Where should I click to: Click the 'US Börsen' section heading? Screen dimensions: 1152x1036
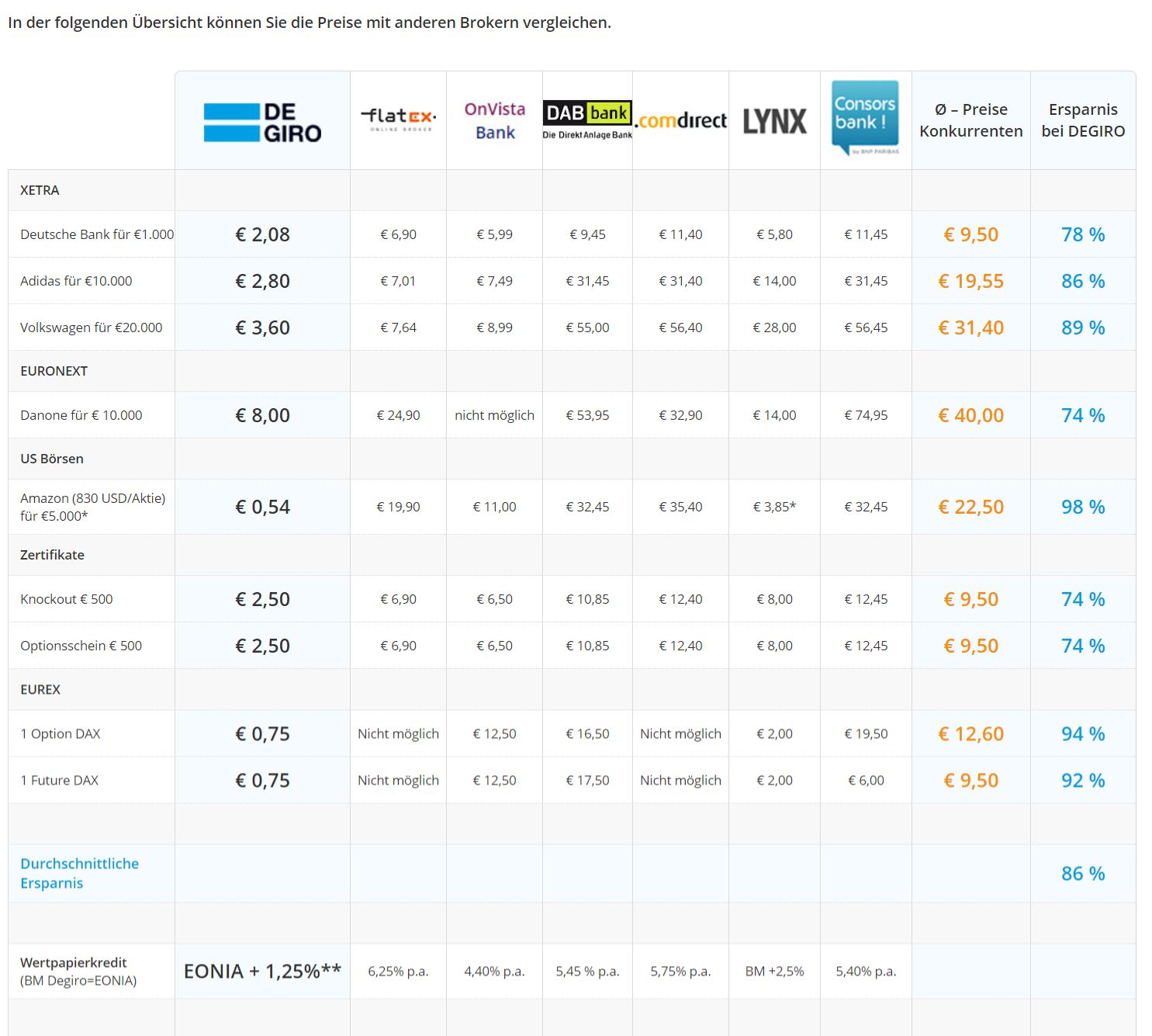click(x=52, y=459)
